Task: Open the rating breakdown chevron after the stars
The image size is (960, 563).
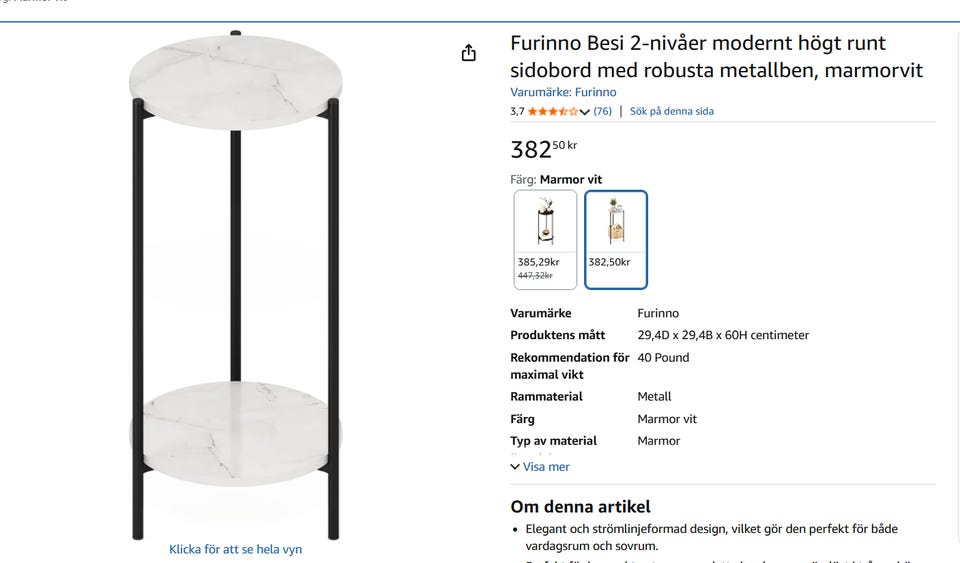Action: click(x=585, y=112)
